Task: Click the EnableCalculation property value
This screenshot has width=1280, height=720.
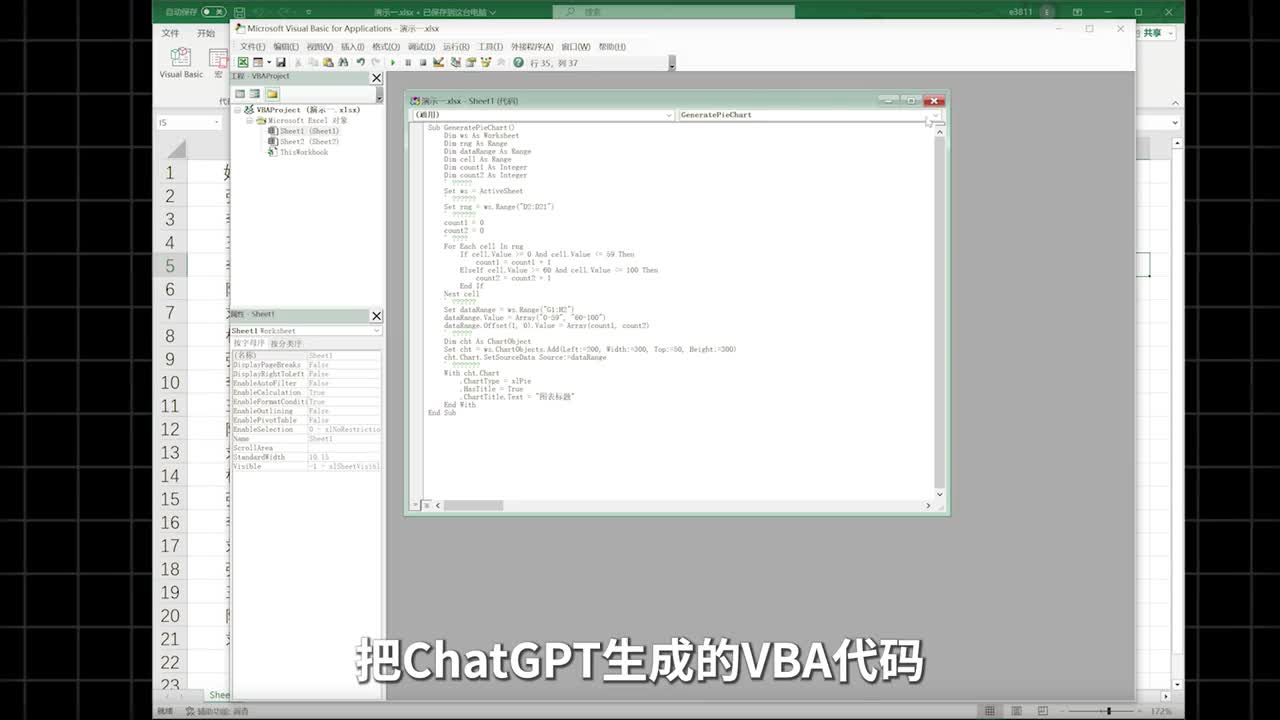Action: 343,393
